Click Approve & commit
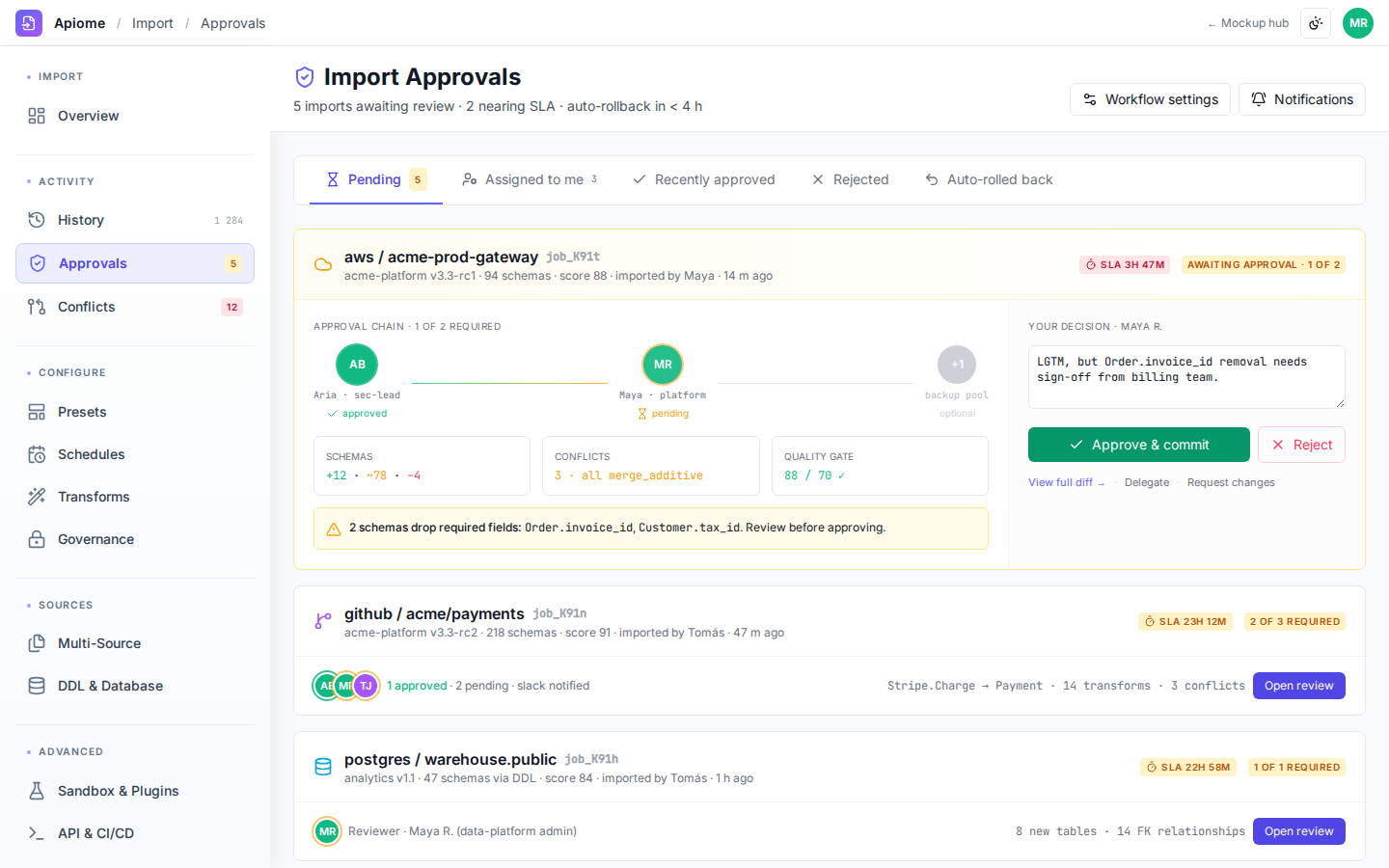Viewport: 1389px width, 868px height. (x=1139, y=445)
